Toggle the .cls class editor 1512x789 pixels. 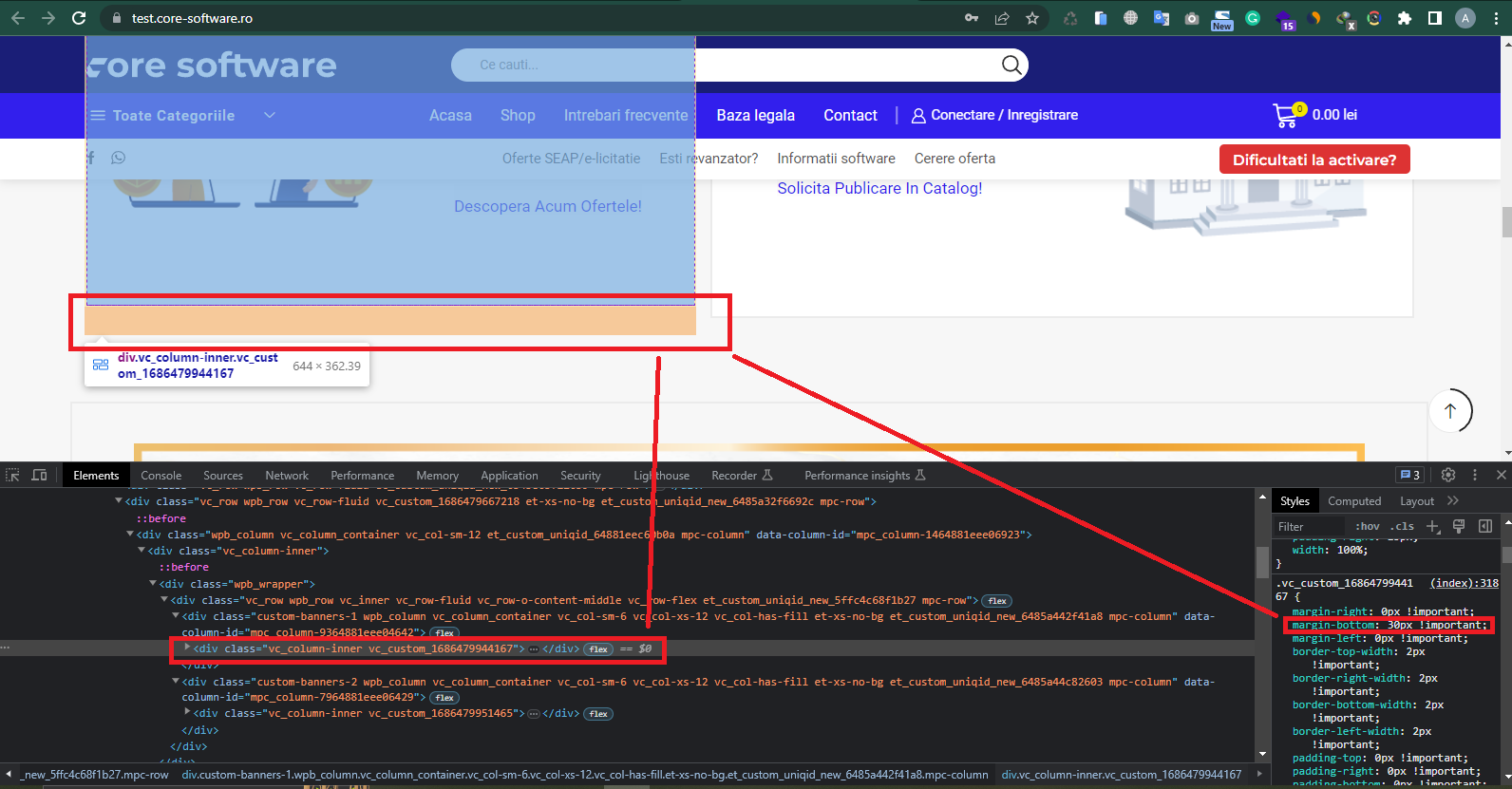point(1403,526)
